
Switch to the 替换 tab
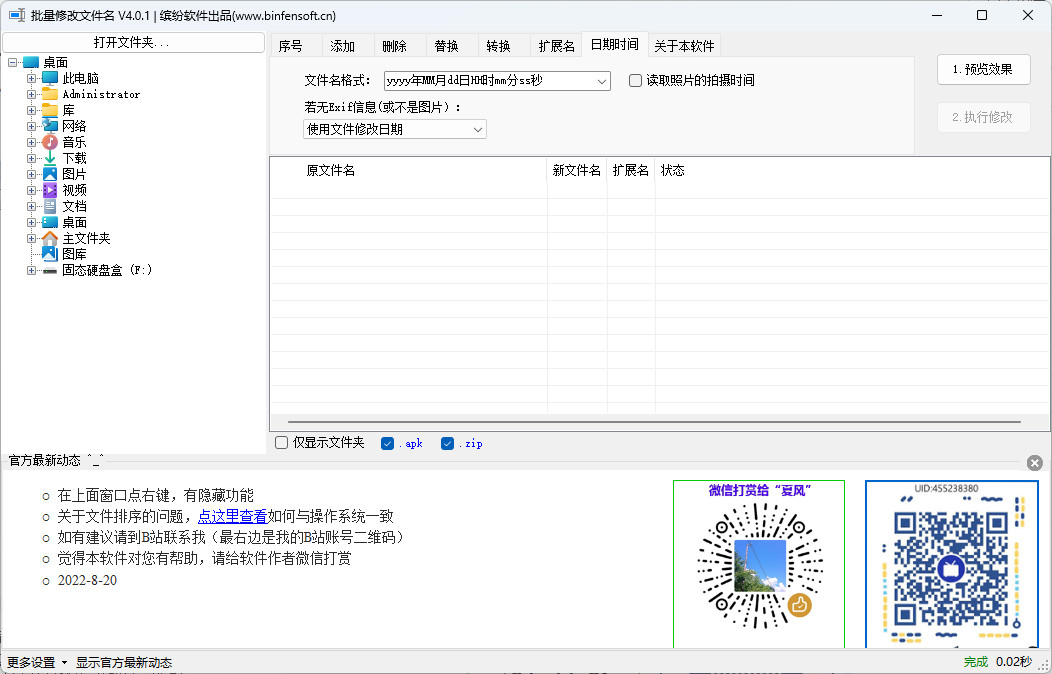pyautogui.click(x=452, y=46)
